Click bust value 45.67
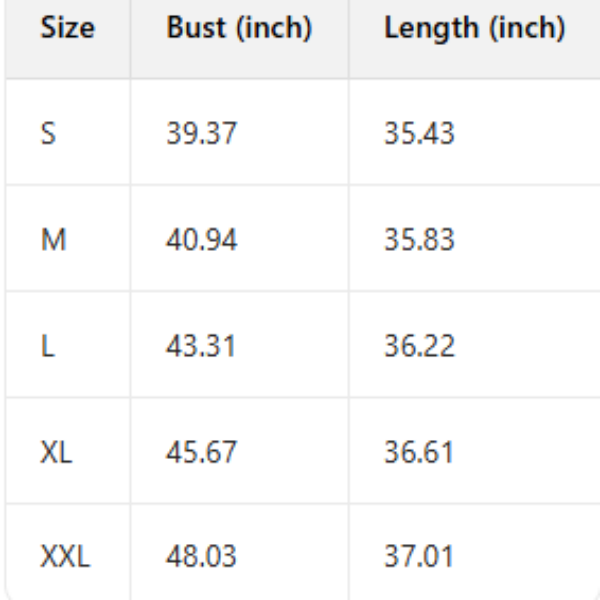 [x=202, y=452]
